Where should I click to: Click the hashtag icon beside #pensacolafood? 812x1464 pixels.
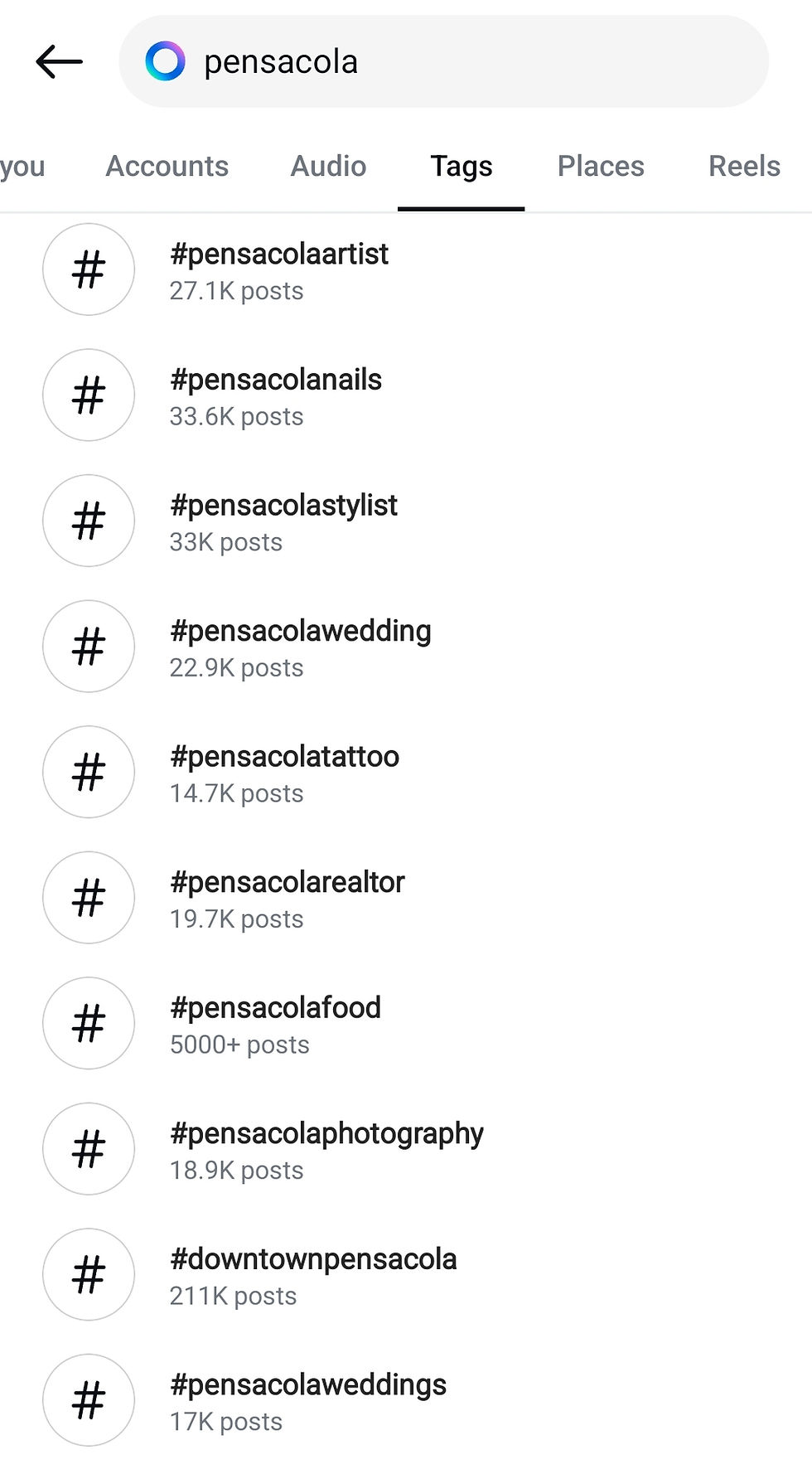[89, 1024]
